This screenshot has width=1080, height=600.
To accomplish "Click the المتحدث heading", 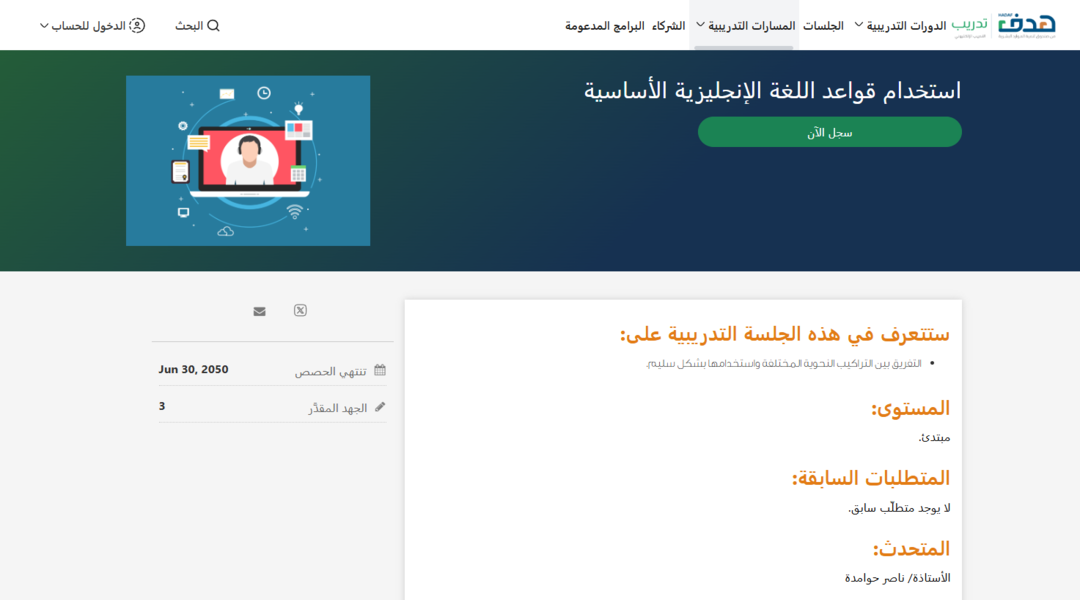I will [x=911, y=549].
